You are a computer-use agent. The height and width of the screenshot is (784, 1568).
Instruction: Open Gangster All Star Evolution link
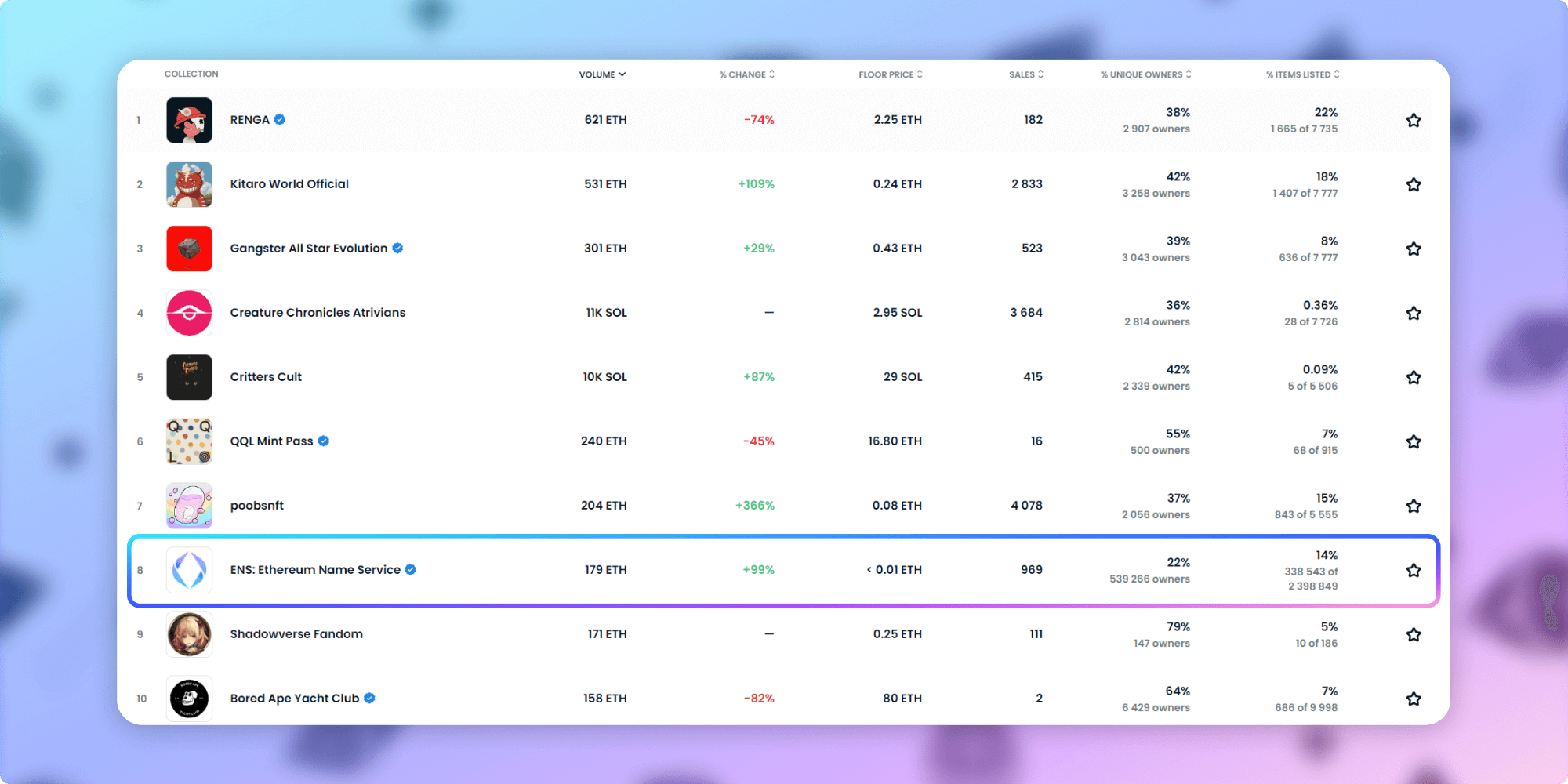pyautogui.click(x=309, y=249)
